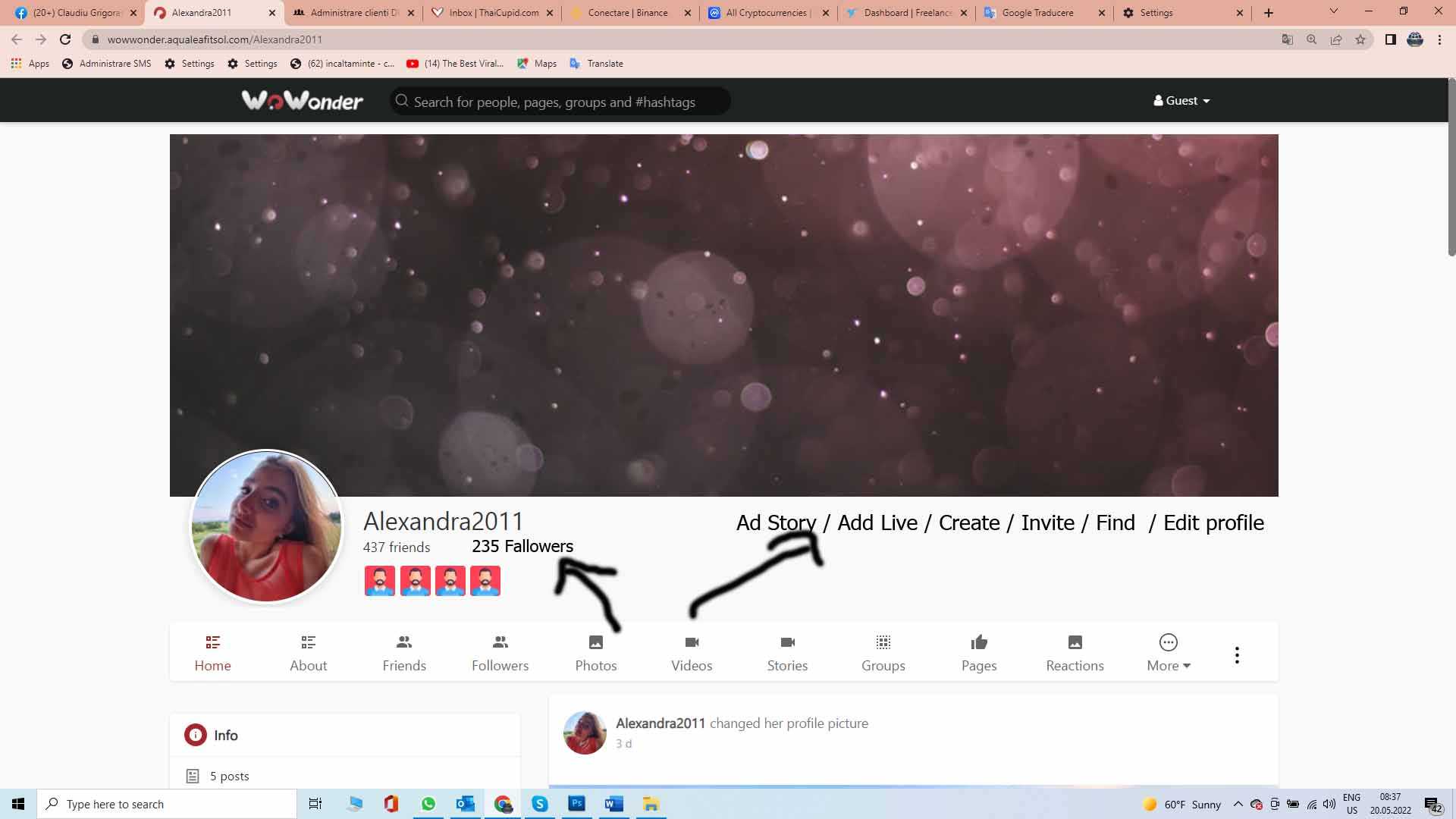Click the Edit profile link
This screenshot has width=1456, height=819.
(1213, 522)
